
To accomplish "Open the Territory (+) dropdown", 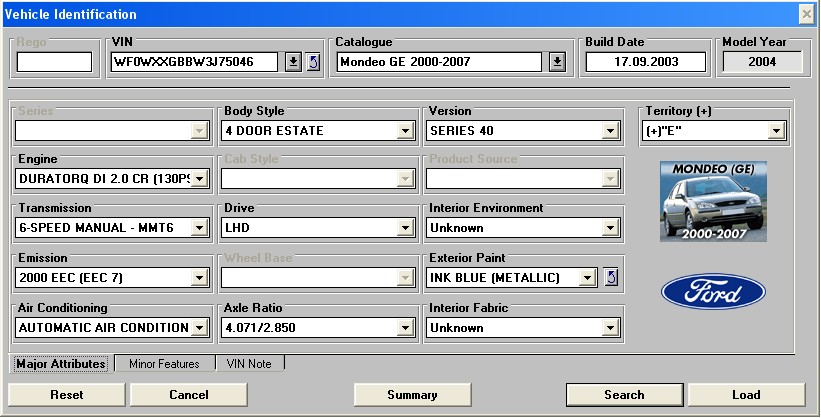I will coord(776,131).
